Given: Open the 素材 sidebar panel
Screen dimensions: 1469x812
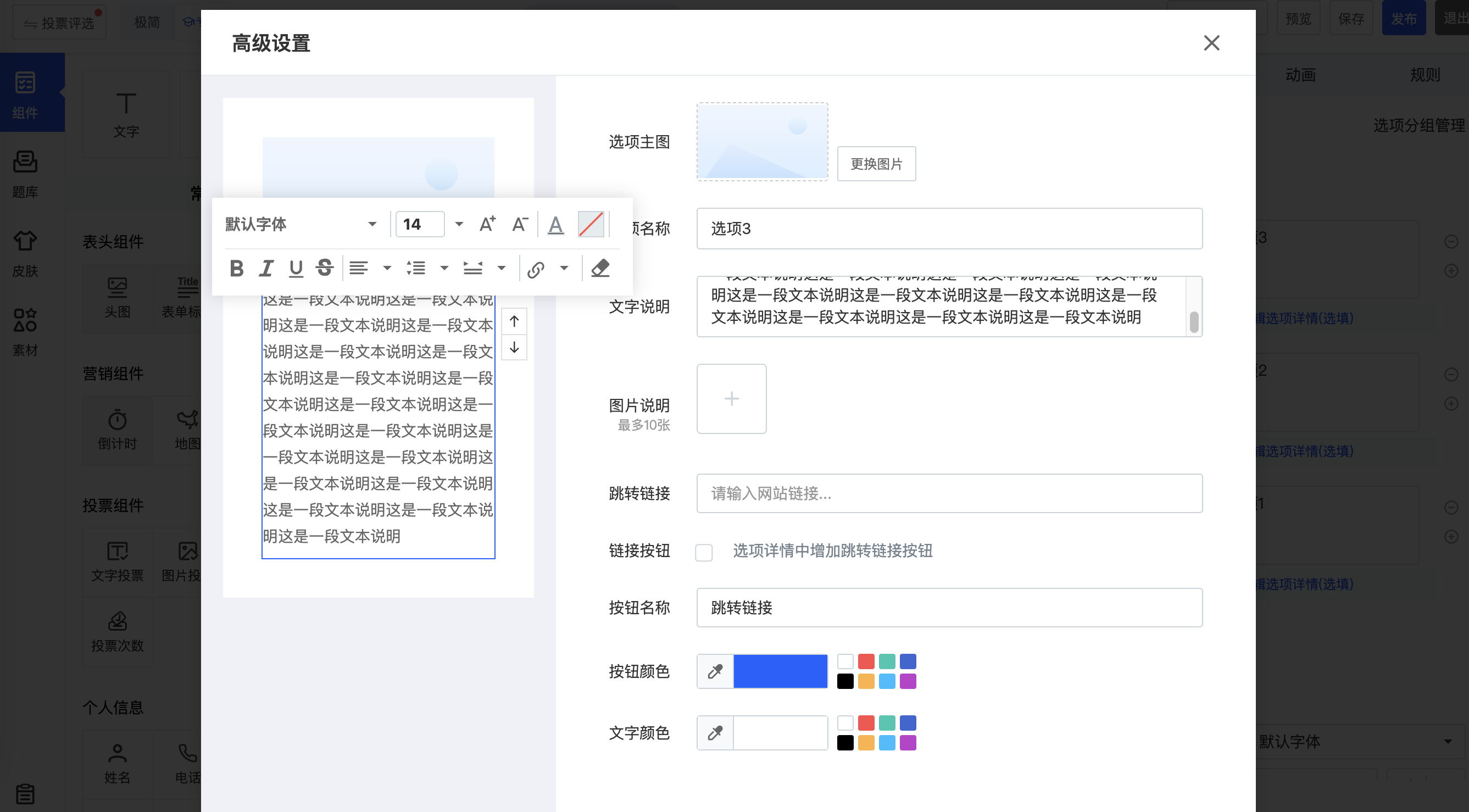Looking at the screenshot, I should (x=25, y=332).
